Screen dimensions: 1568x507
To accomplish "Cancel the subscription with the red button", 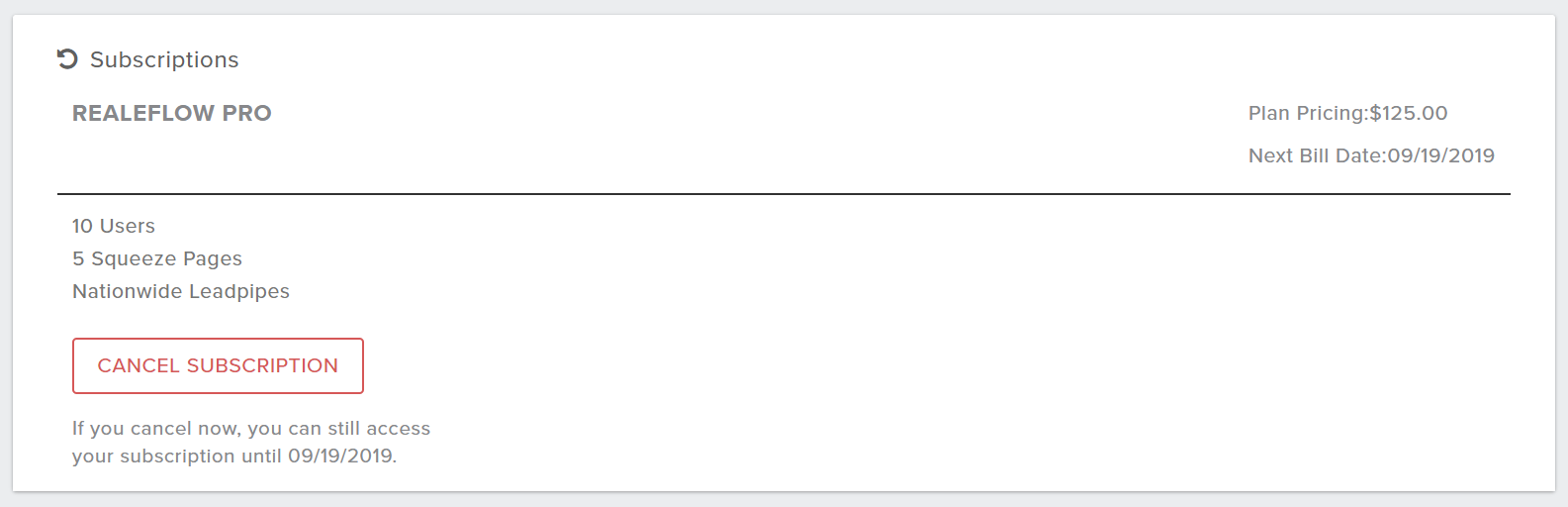I will click(x=218, y=365).
